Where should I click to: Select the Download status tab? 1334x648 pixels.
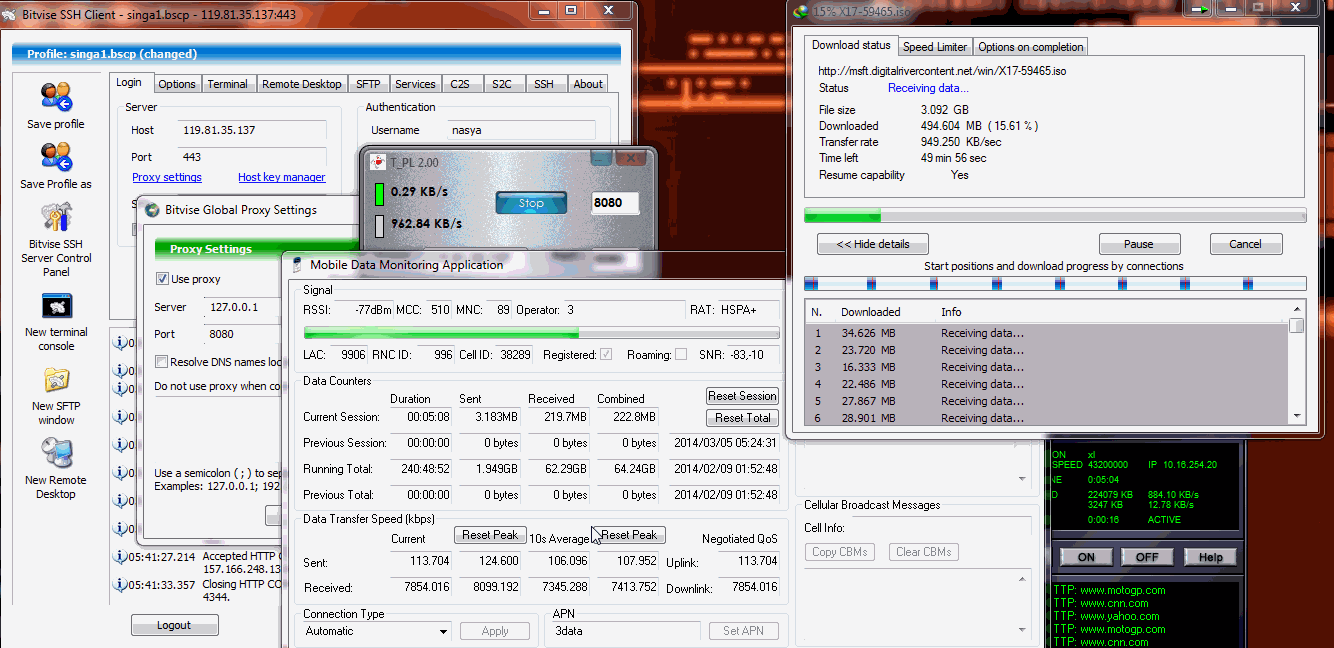tap(851, 45)
